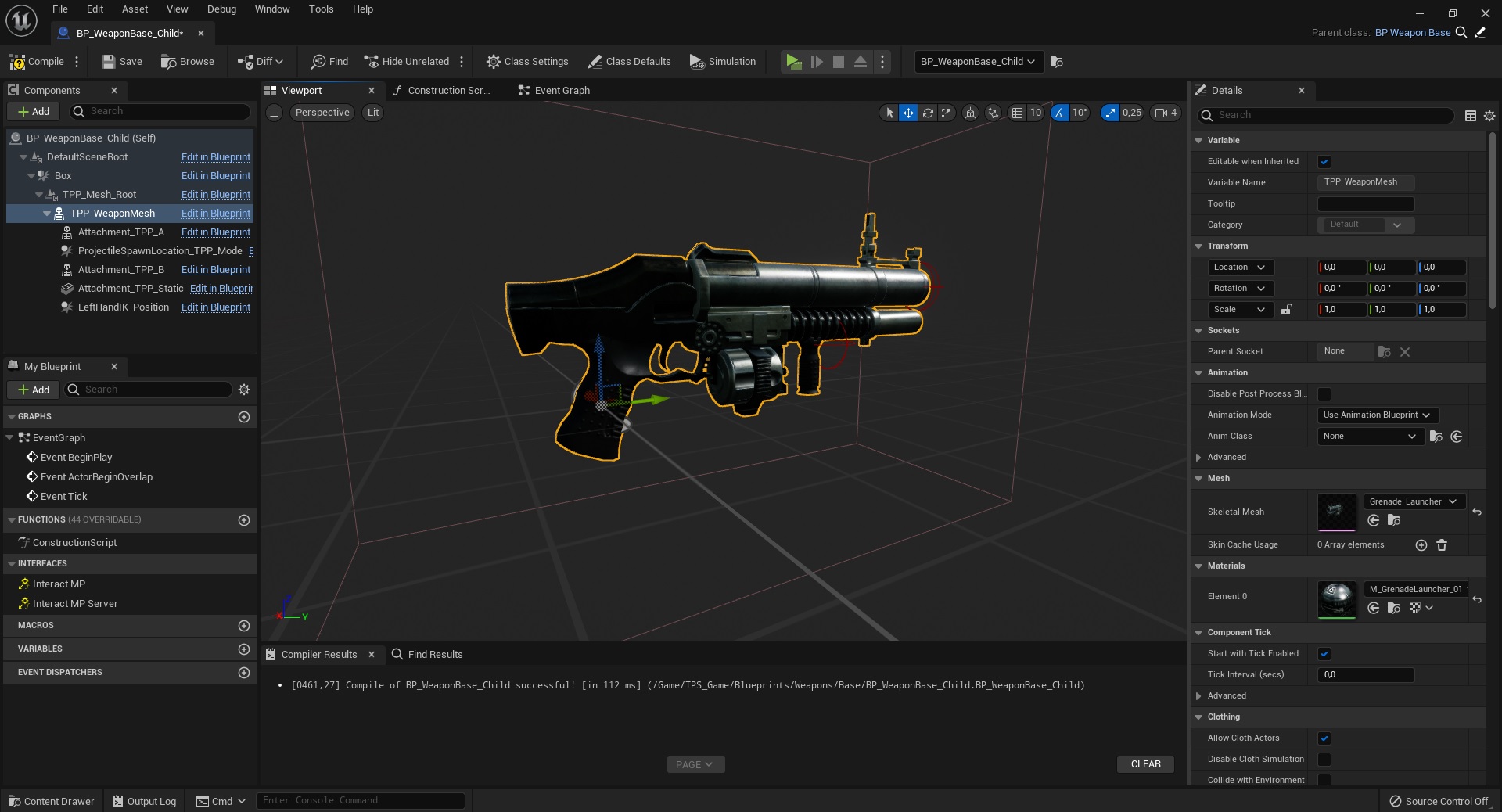The image size is (1502, 812).
Task: Open BP_WeaponBase_Child debug object dropdown
Action: coord(978,62)
